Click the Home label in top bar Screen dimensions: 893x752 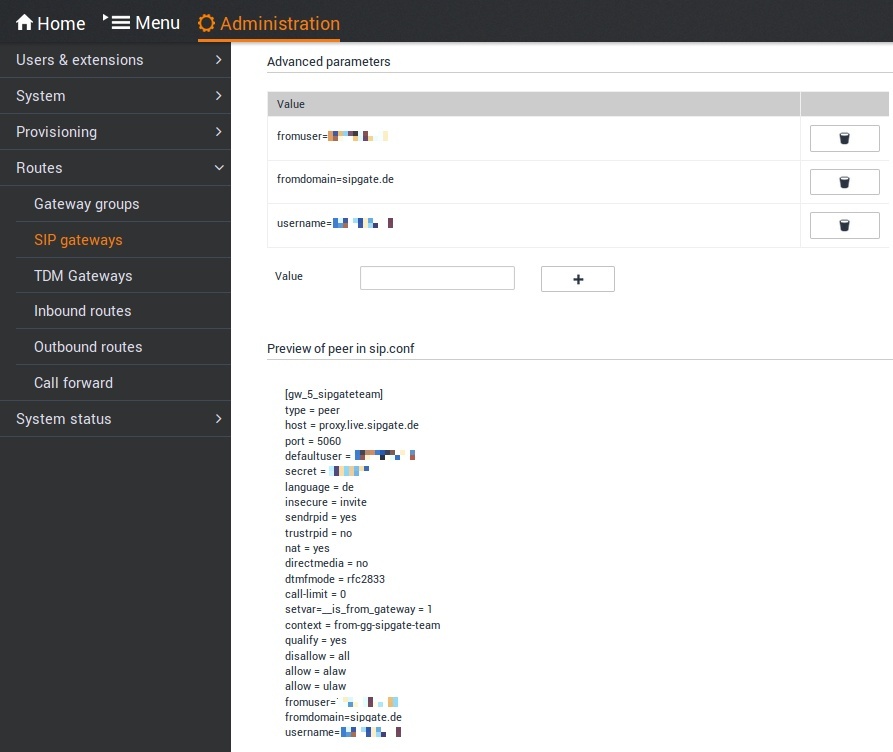(61, 23)
